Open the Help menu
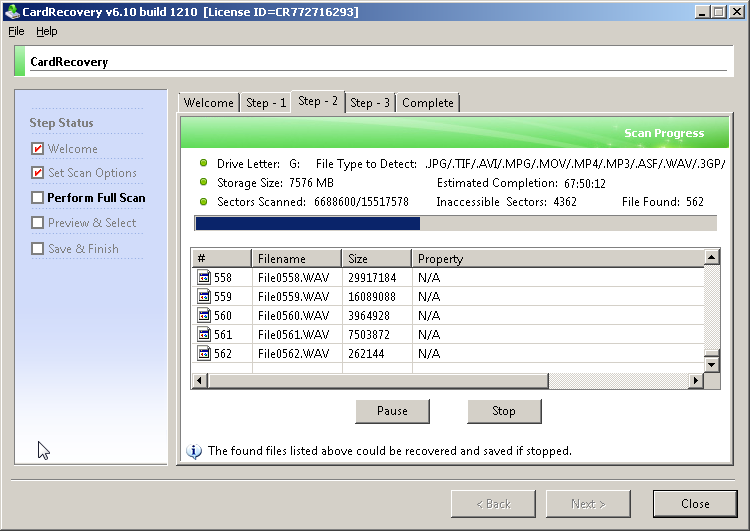 click(46, 31)
